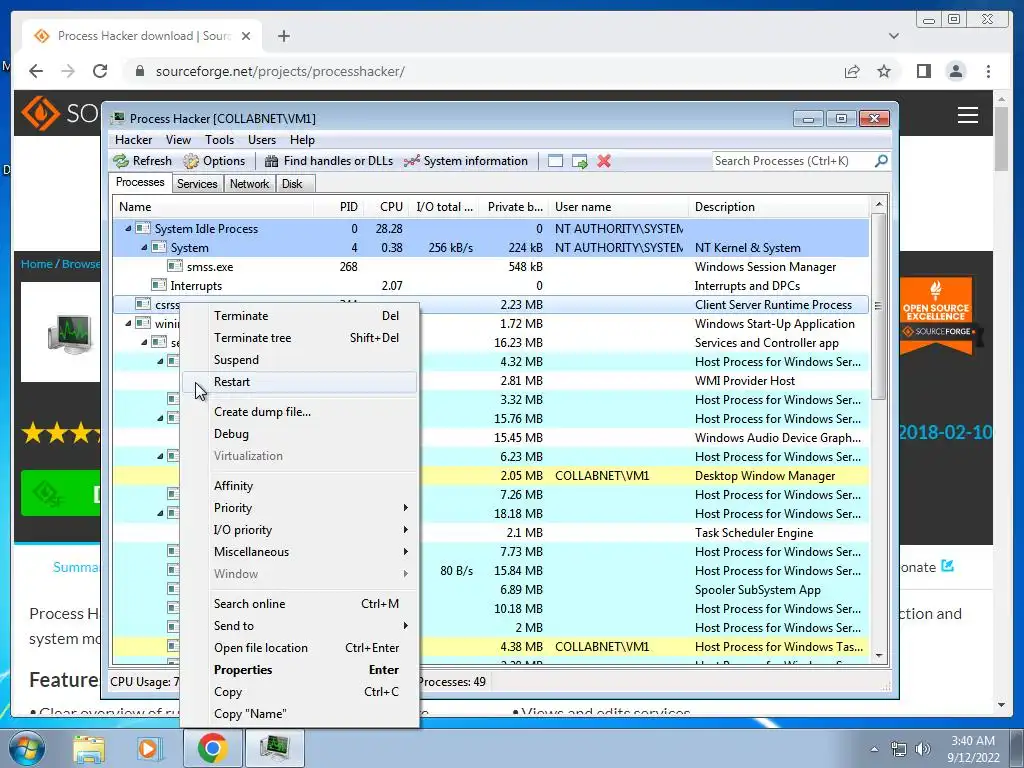1024x768 pixels.
Task: Click Process Hacker taskbar icon
Action: click(275, 748)
